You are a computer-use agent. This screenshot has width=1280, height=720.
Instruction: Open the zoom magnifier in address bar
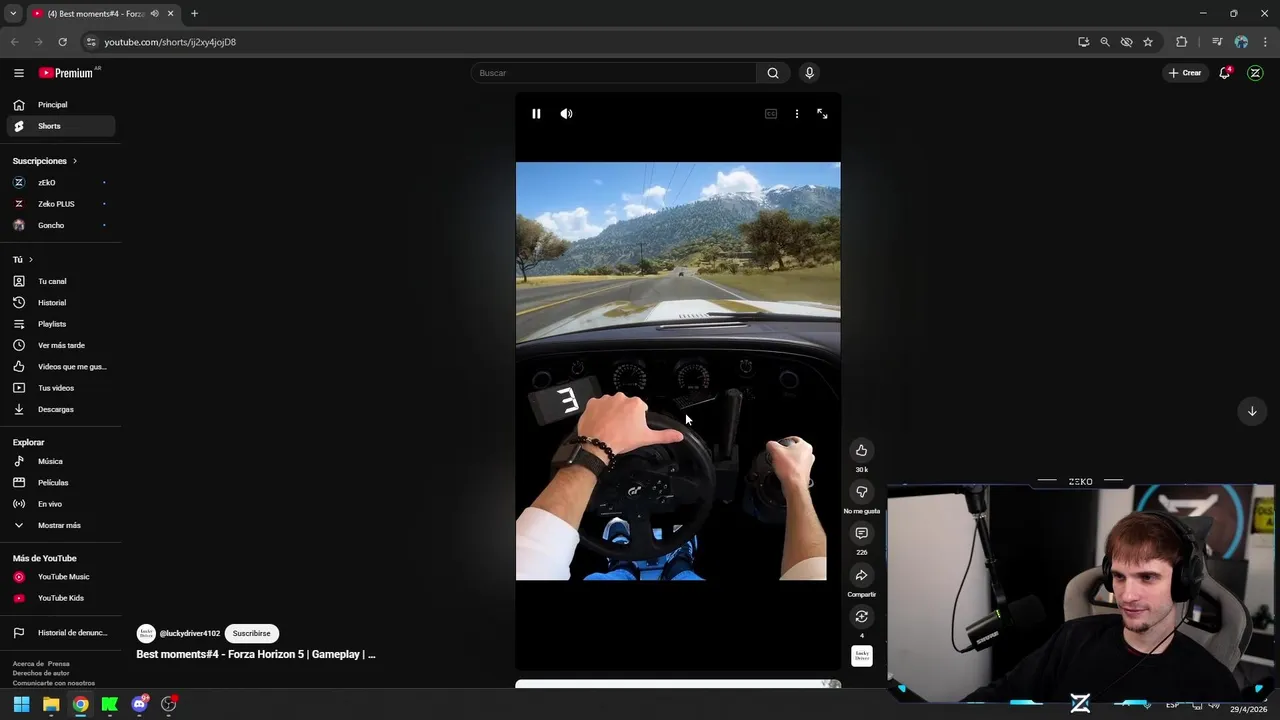coord(1105,42)
